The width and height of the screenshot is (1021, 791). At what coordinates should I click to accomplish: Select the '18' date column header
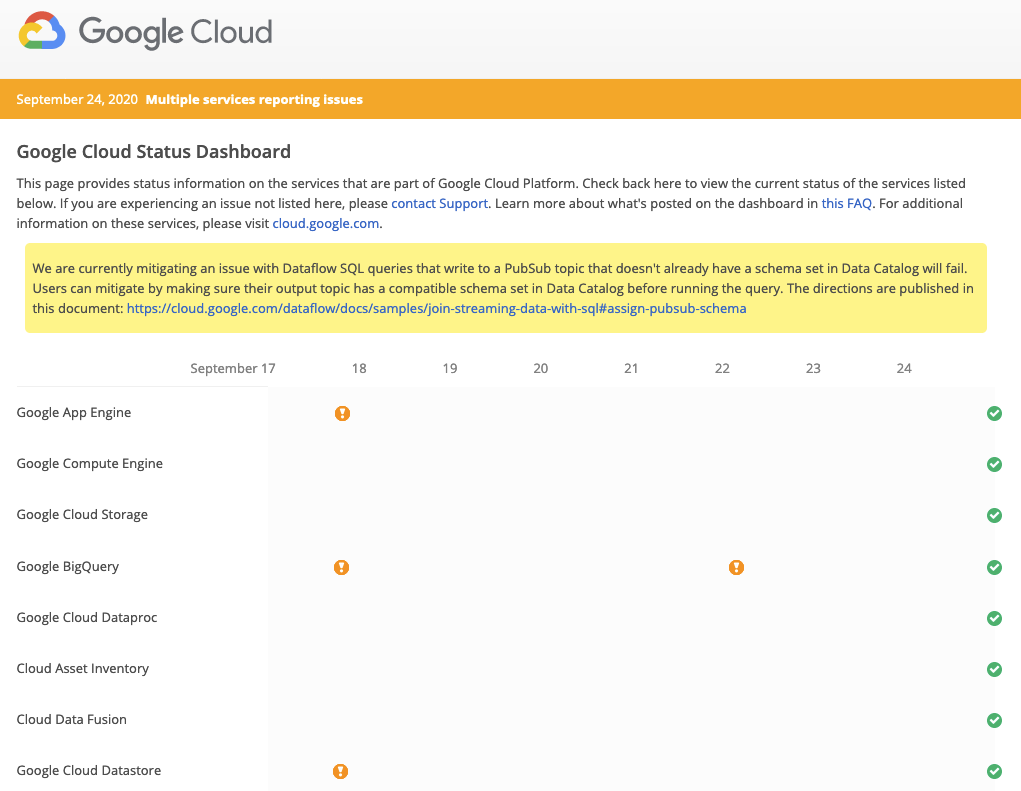point(359,368)
